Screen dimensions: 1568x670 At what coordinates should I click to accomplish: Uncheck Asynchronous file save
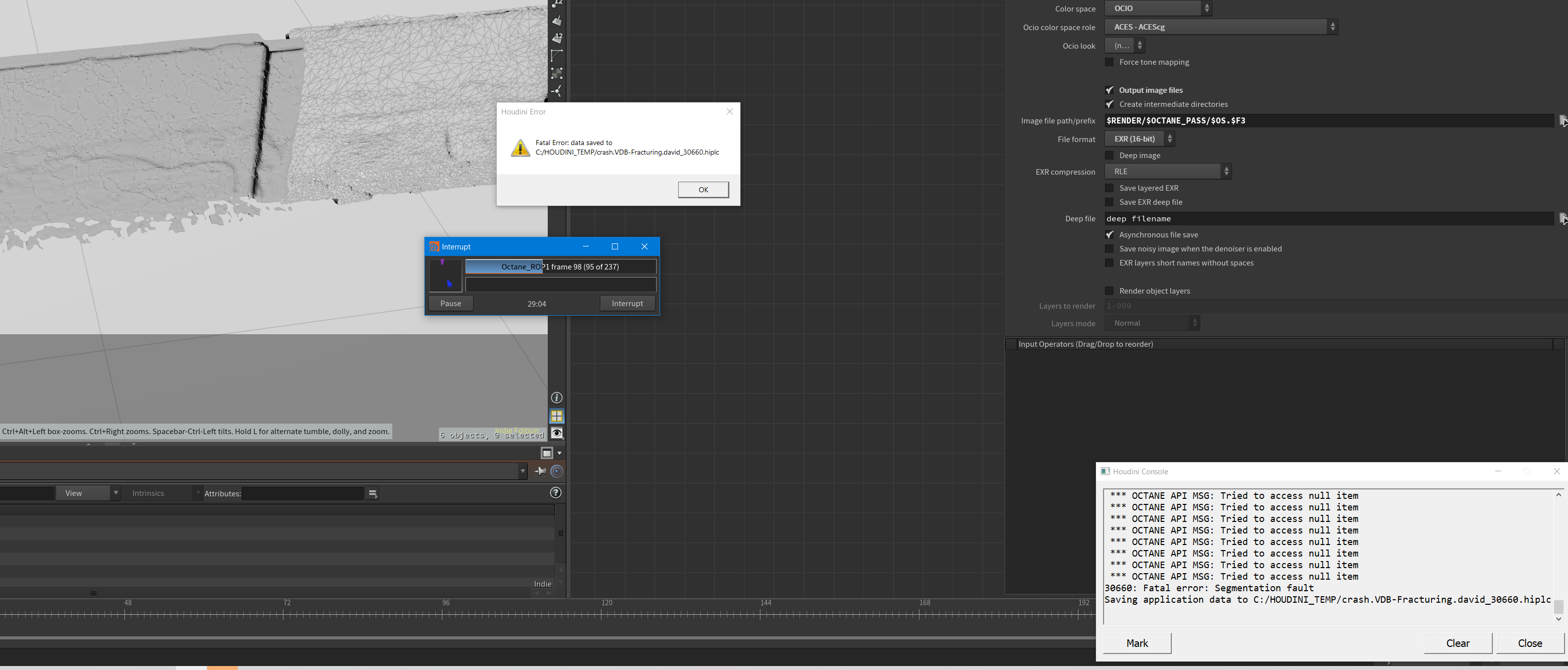tap(1109, 234)
